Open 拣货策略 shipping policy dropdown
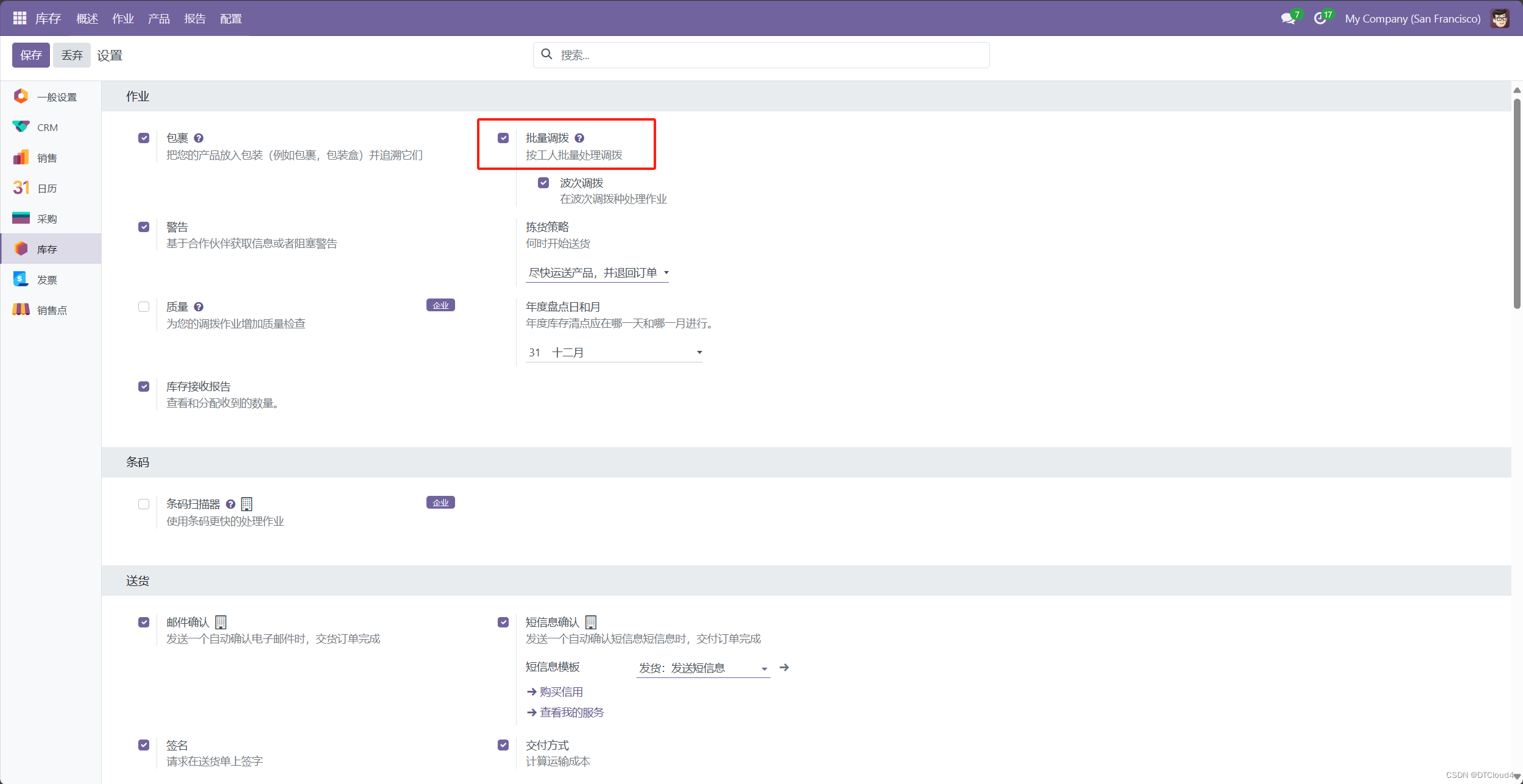The image size is (1523, 784). pyautogui.click(x=597, y=273)
